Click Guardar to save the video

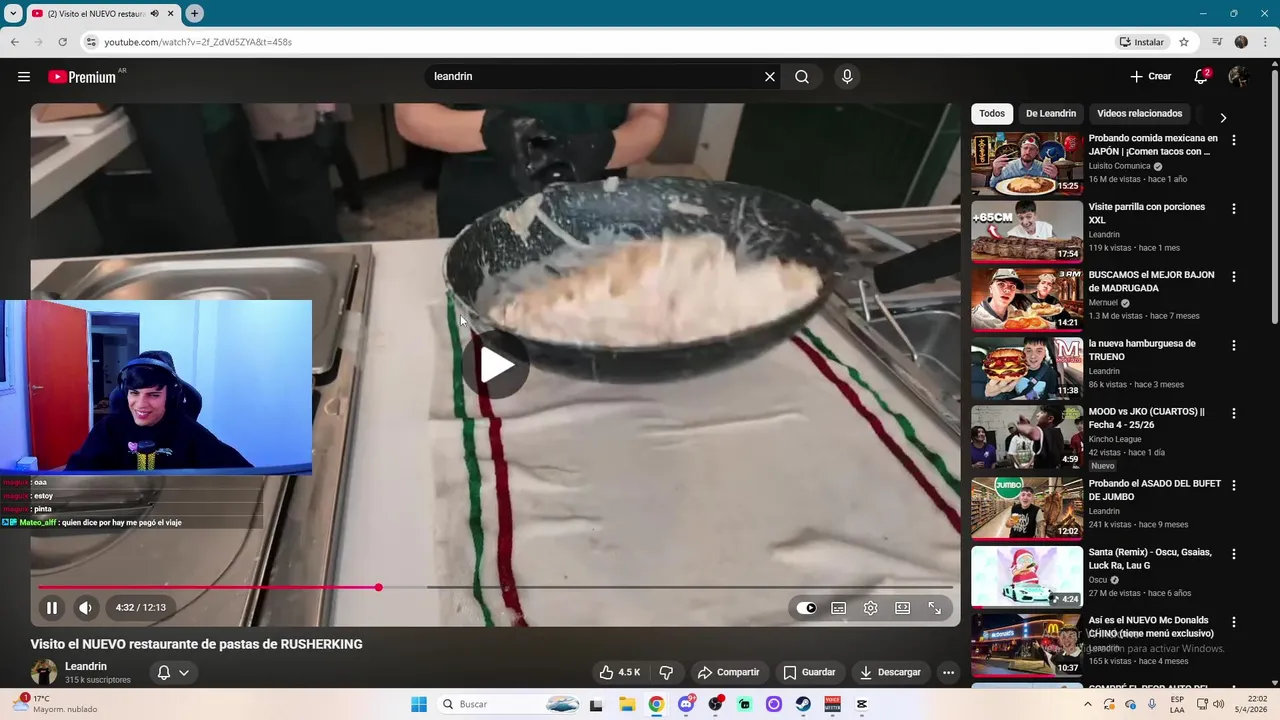point(809,672)
